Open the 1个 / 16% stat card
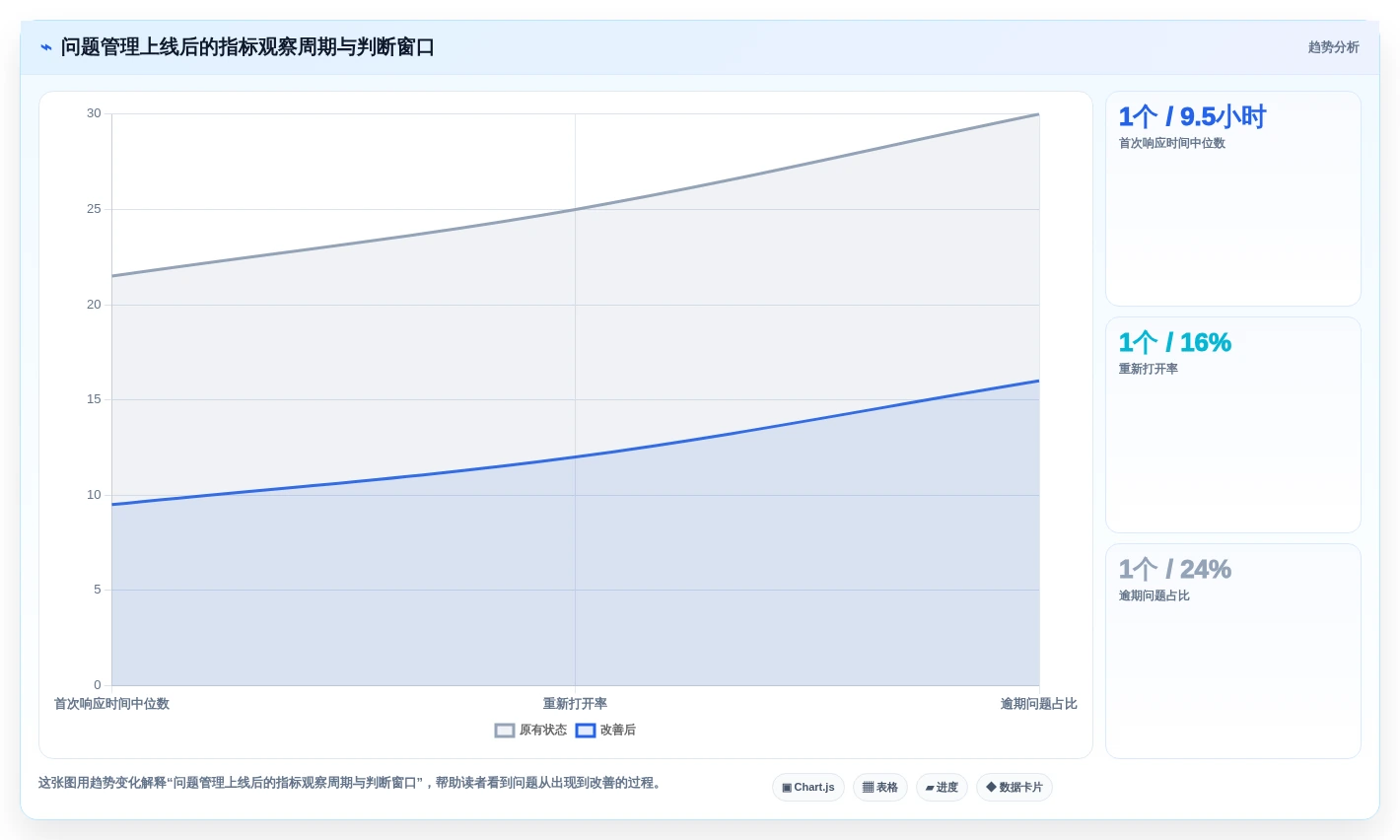 point(1233,425)
